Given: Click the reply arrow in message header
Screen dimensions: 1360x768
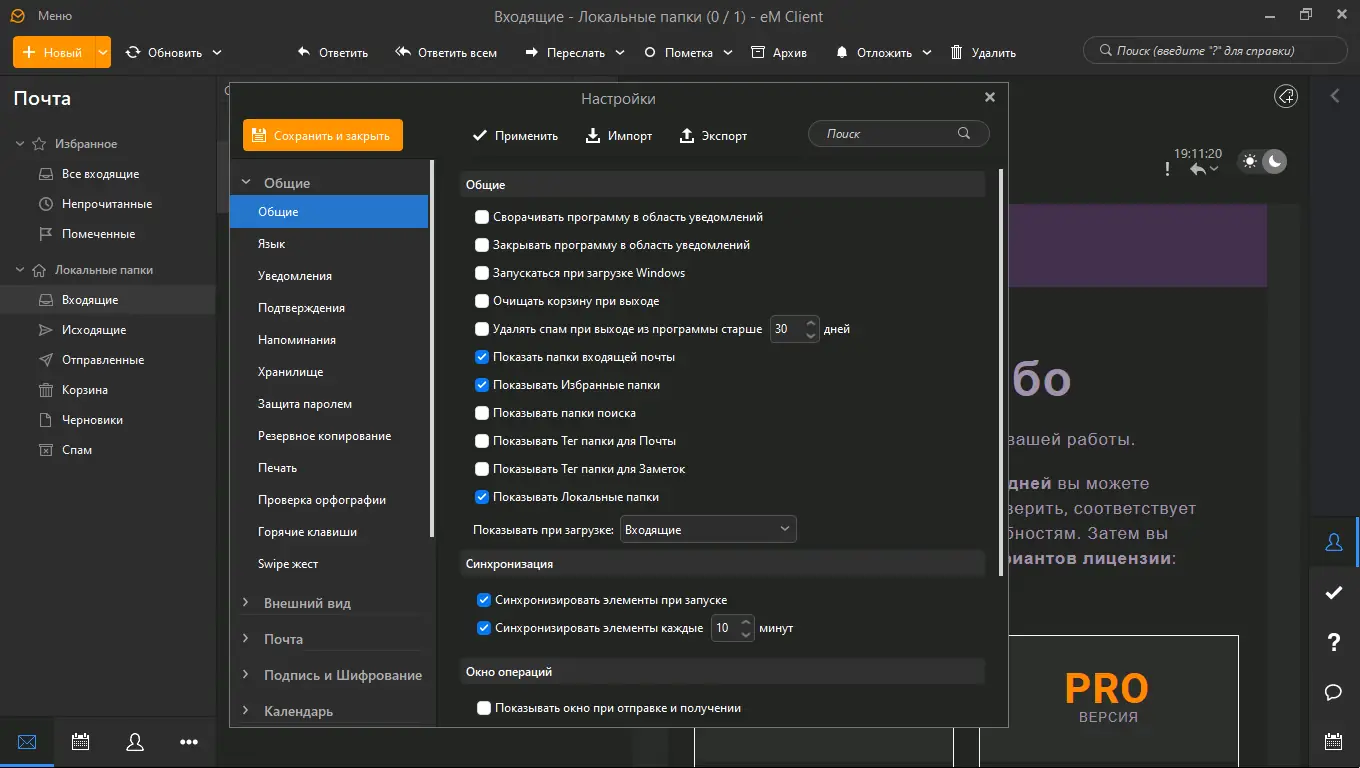Looking at the screenshot, I should coord(1197,169).
